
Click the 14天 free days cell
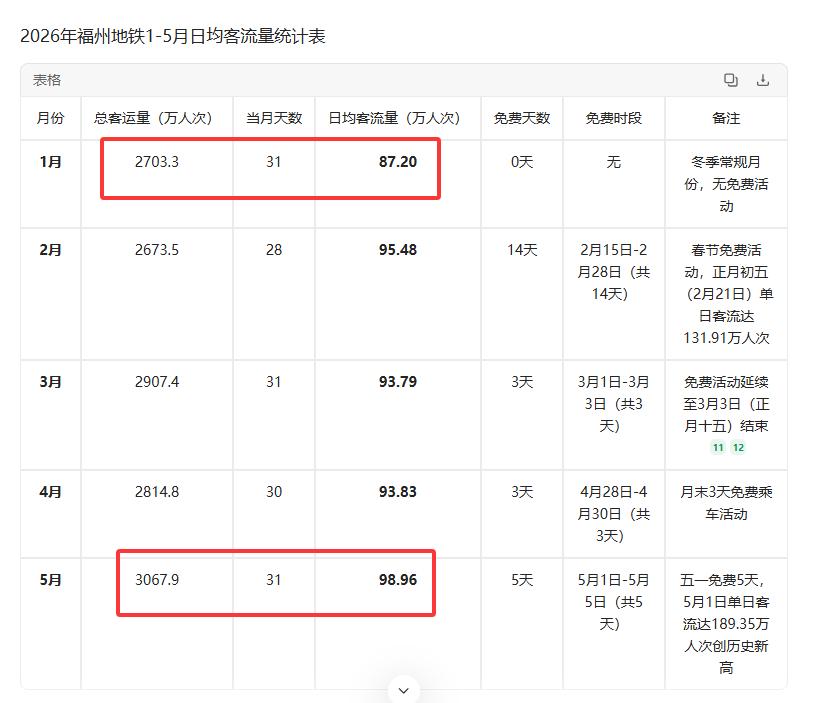(522, 250)
